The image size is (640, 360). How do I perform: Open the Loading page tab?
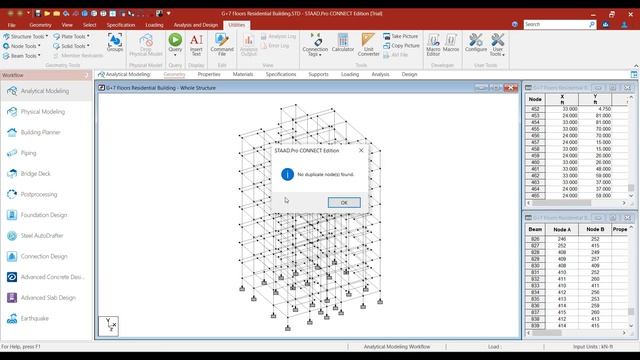[350, 74]
